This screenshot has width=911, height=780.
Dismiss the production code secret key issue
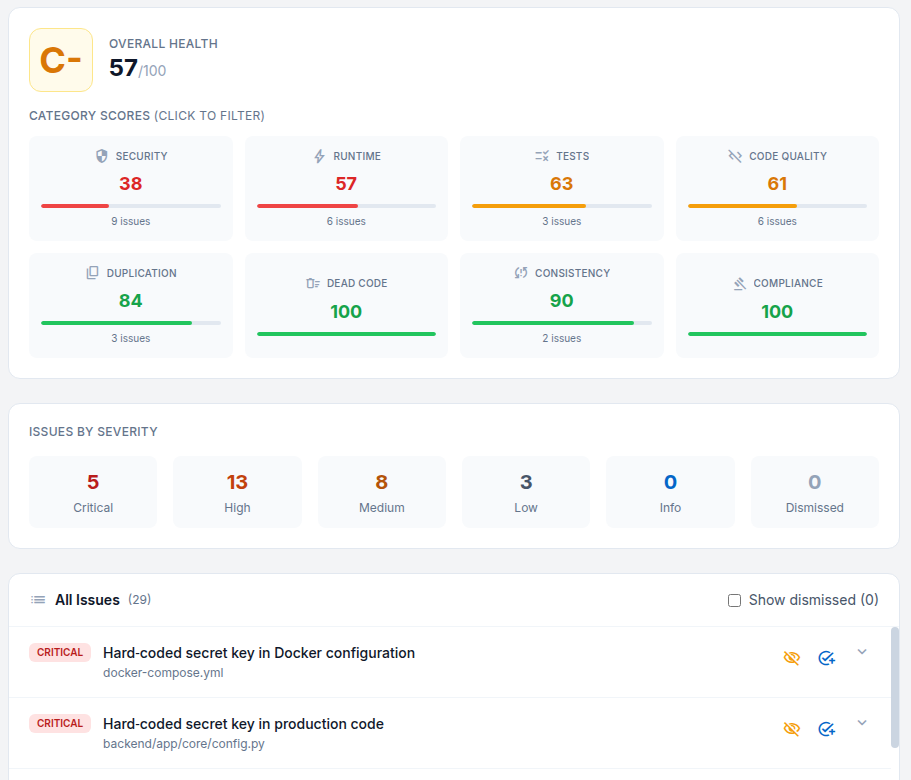[791, 729]
